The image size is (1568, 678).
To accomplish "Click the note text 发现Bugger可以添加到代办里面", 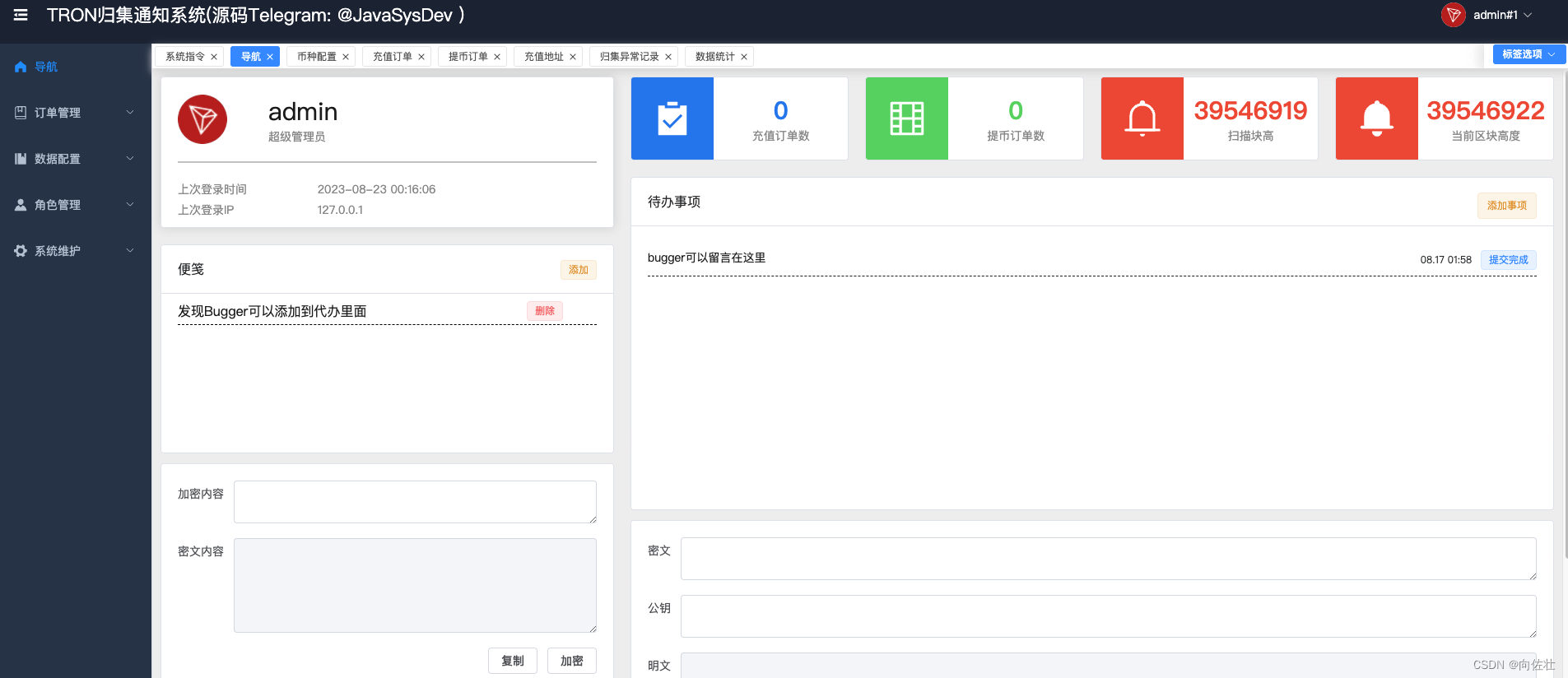I will (x=272, y=311).
